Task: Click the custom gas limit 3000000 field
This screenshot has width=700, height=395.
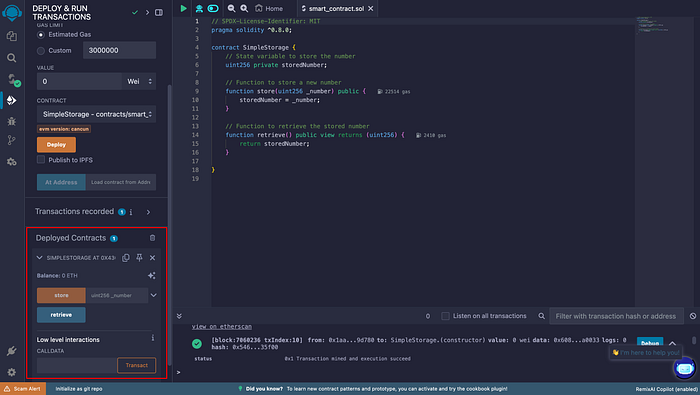Action: coord(119,50)
